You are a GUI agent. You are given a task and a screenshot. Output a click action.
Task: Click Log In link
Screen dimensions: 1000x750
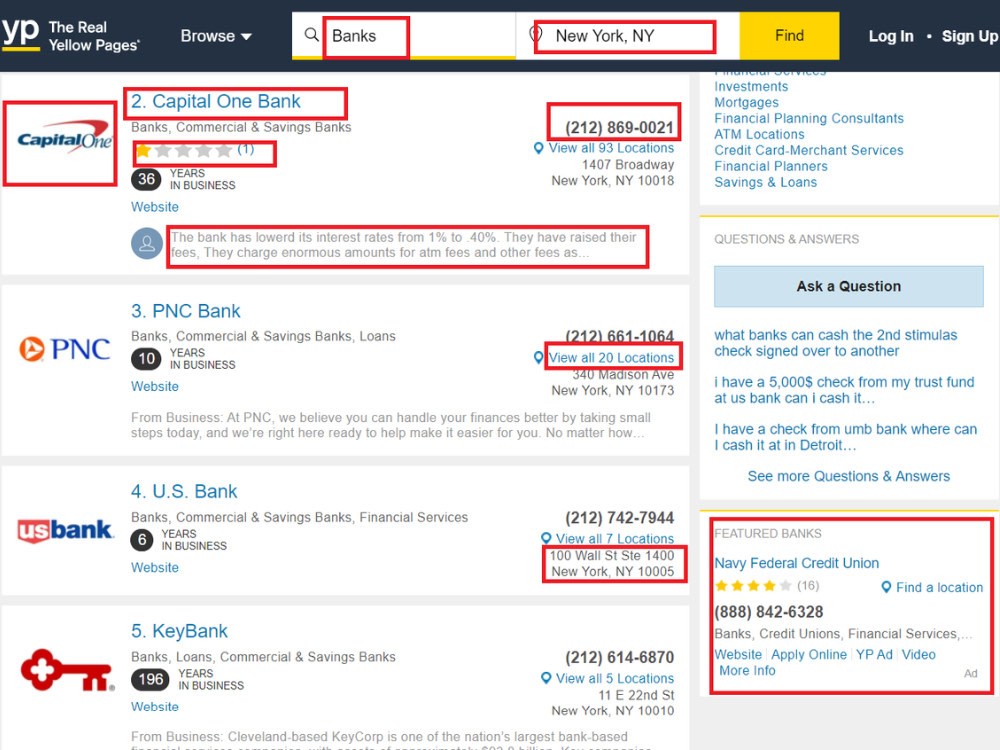tap(890, 36)
